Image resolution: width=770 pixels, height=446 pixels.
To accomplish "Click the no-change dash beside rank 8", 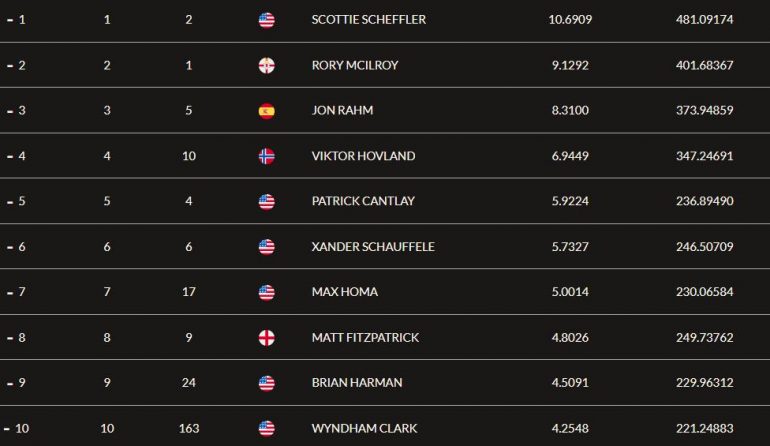I will pyautogui.click(x=10, y=338).
